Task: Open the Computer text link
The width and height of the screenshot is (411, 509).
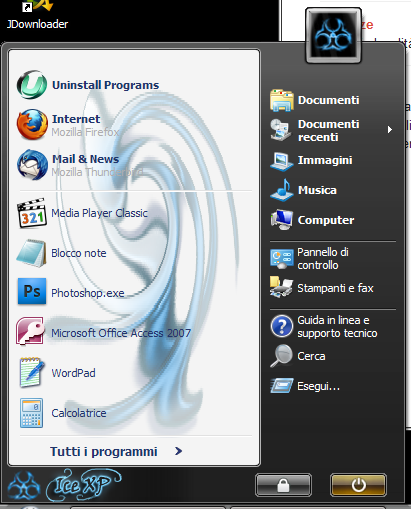Action: pyautogui.click(x=326, y=220)
